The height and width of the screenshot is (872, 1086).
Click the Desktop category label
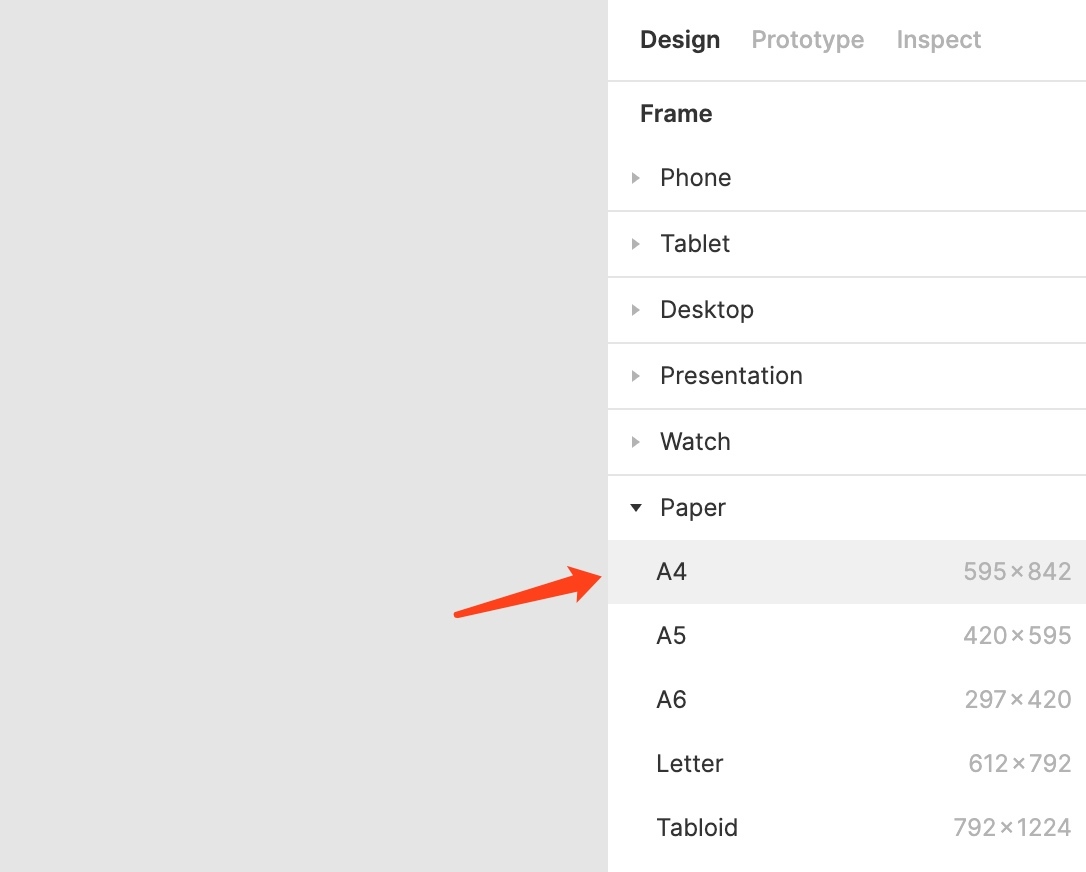coord(706,310)
